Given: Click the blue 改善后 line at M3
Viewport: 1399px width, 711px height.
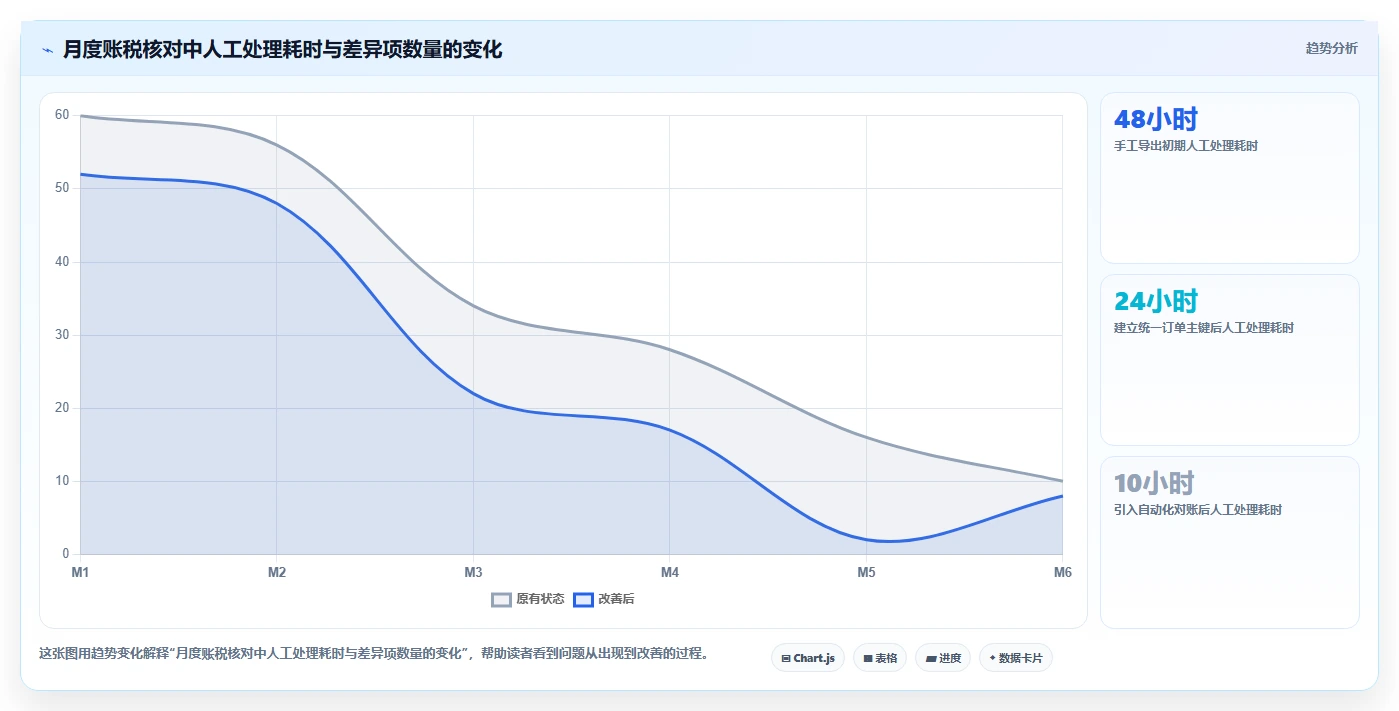Looking at the screenshot, I should pyautogui.click(x=473, y=393).
